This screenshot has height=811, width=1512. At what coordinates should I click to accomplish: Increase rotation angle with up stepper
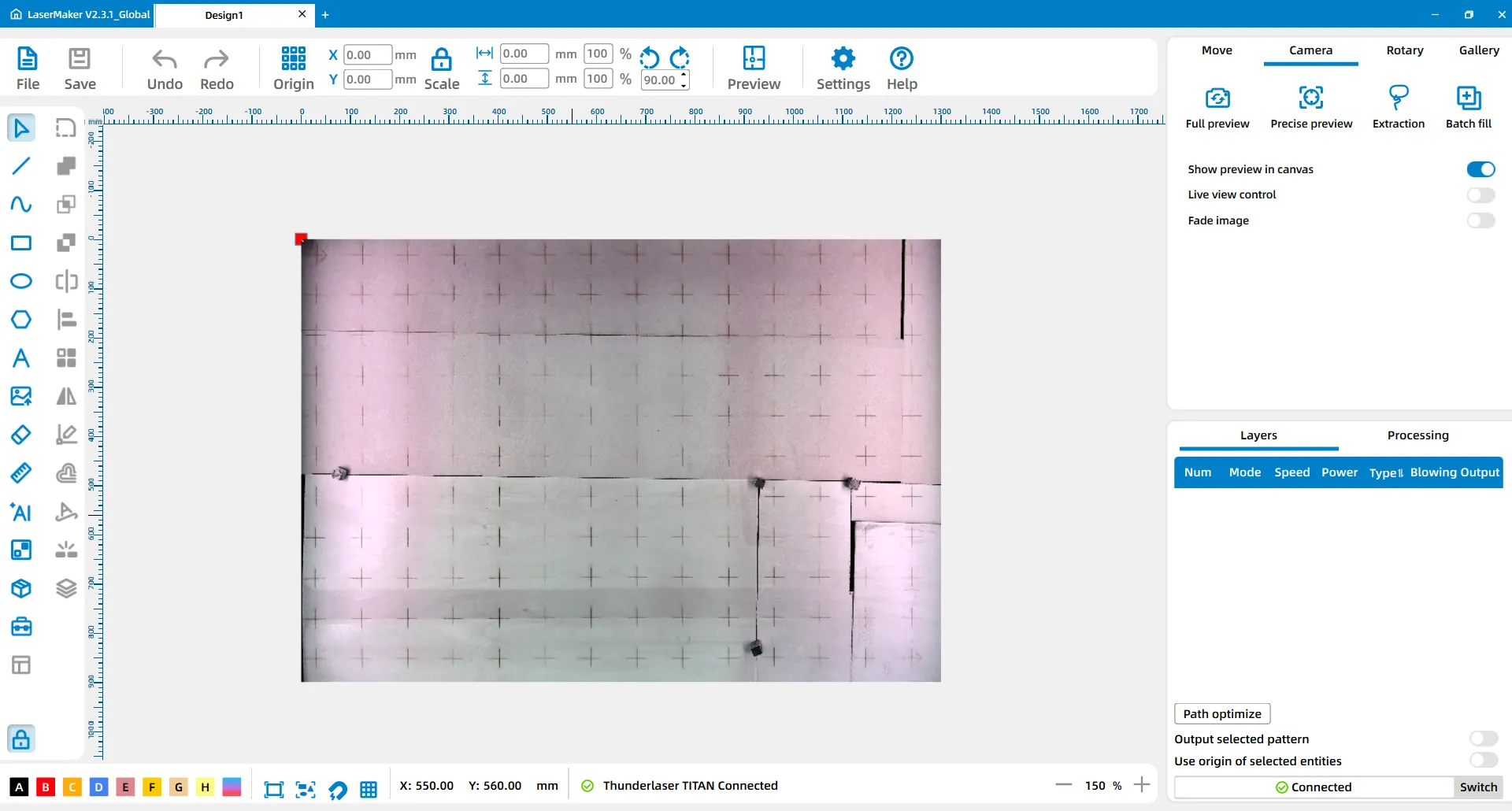(684, 75)
